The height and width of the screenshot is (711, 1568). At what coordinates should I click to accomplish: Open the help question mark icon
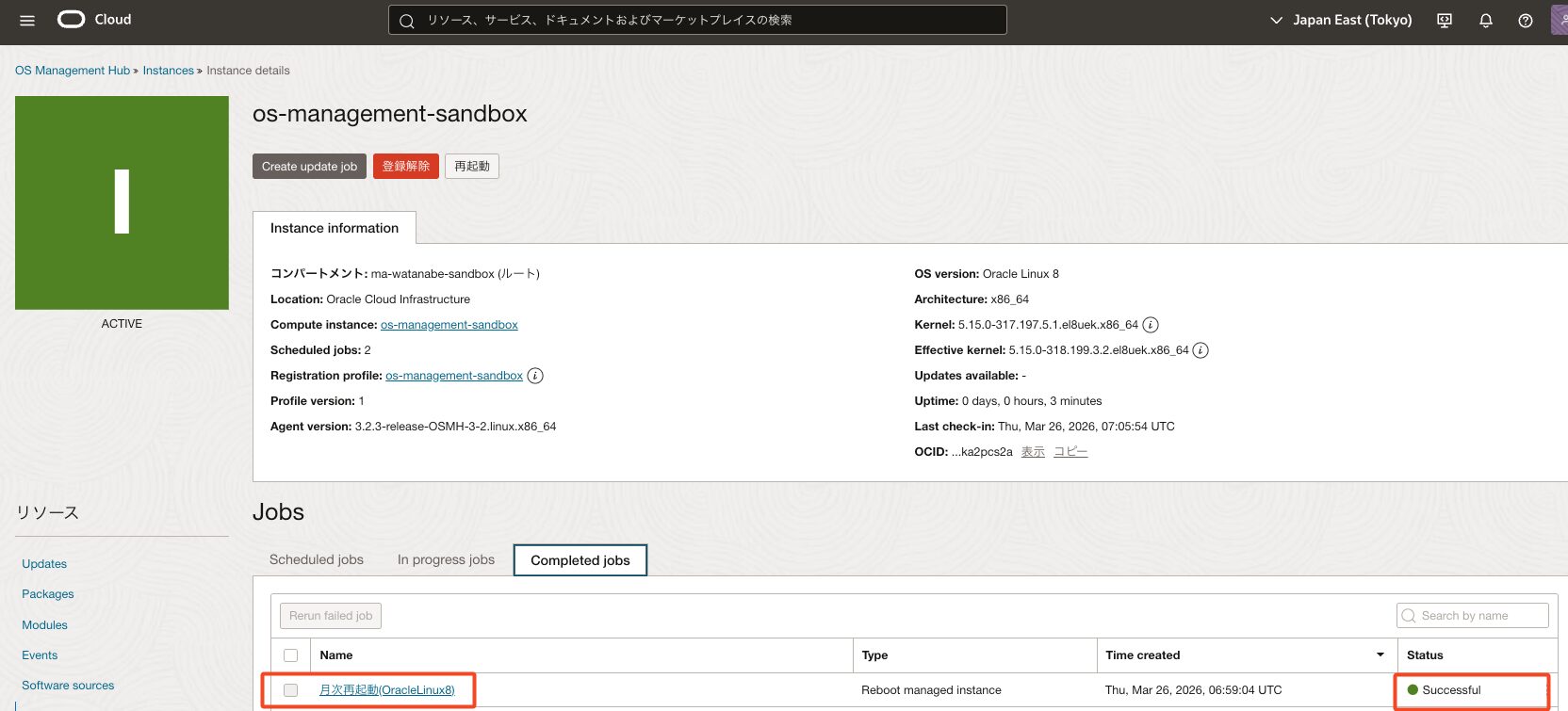click(x=1526, y=21)
